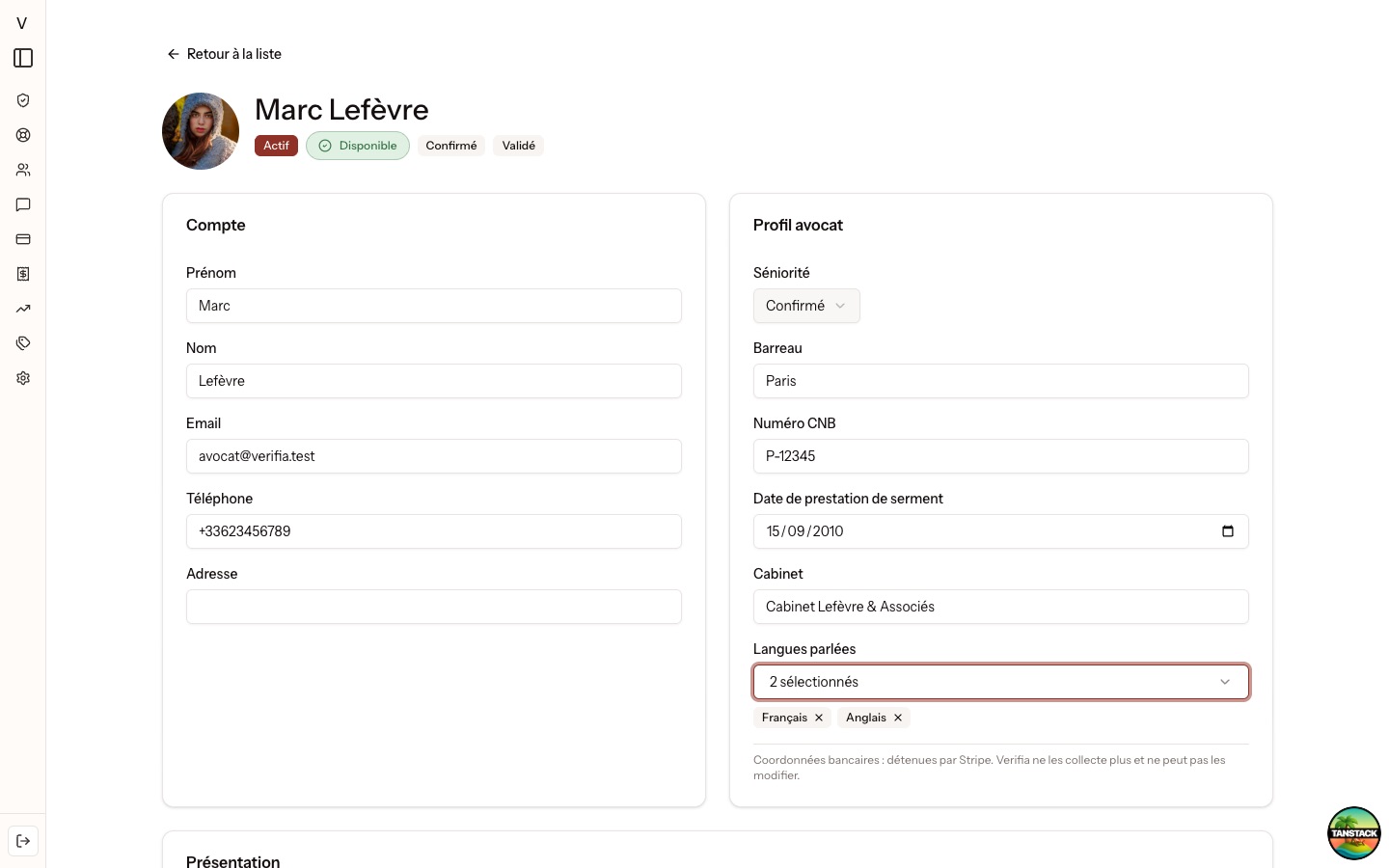Open the receipt dollar sidebar icon

coord(23,274)
